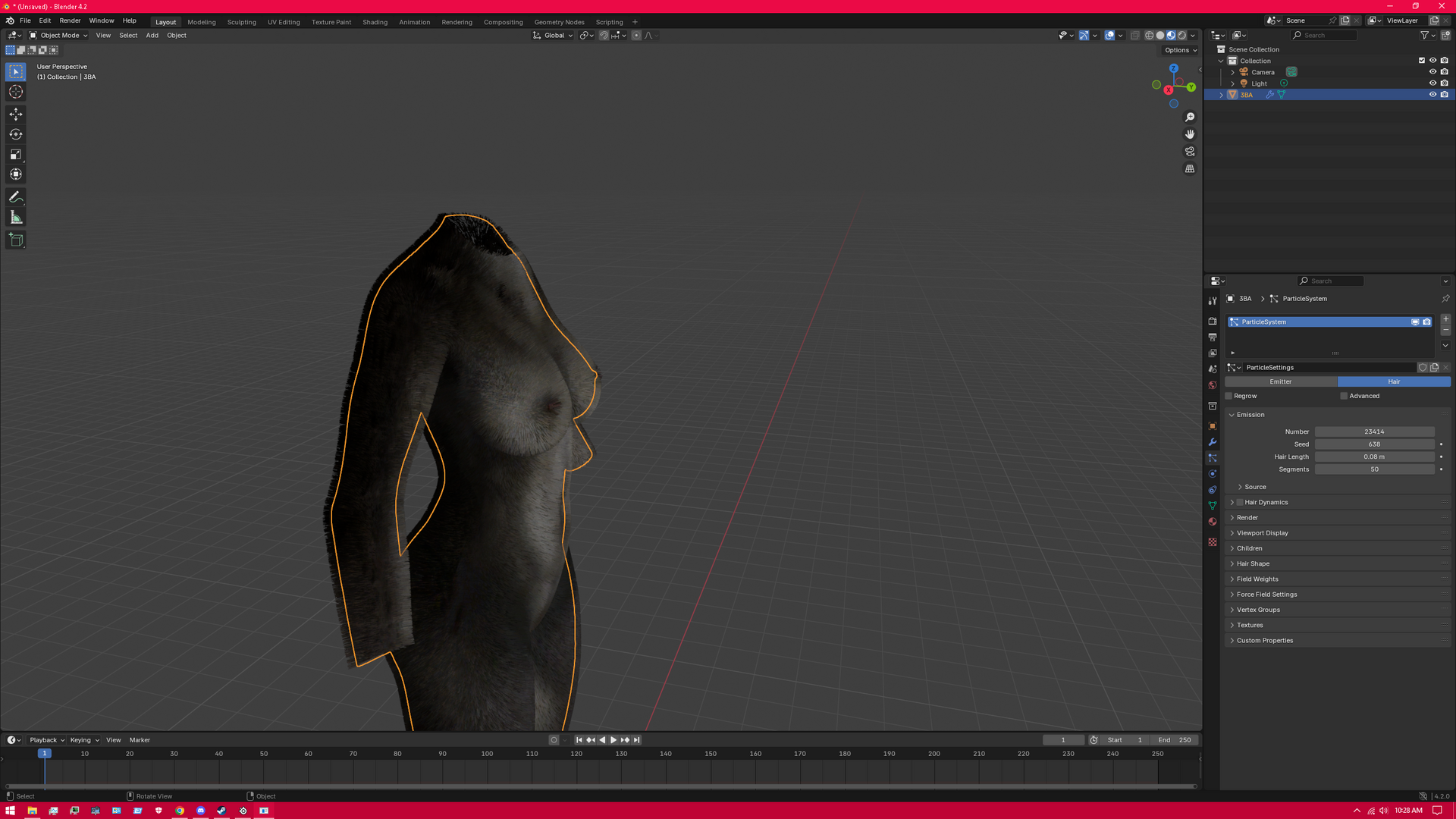Click the zoom view magnifier icon

(x=1190, y=117)
